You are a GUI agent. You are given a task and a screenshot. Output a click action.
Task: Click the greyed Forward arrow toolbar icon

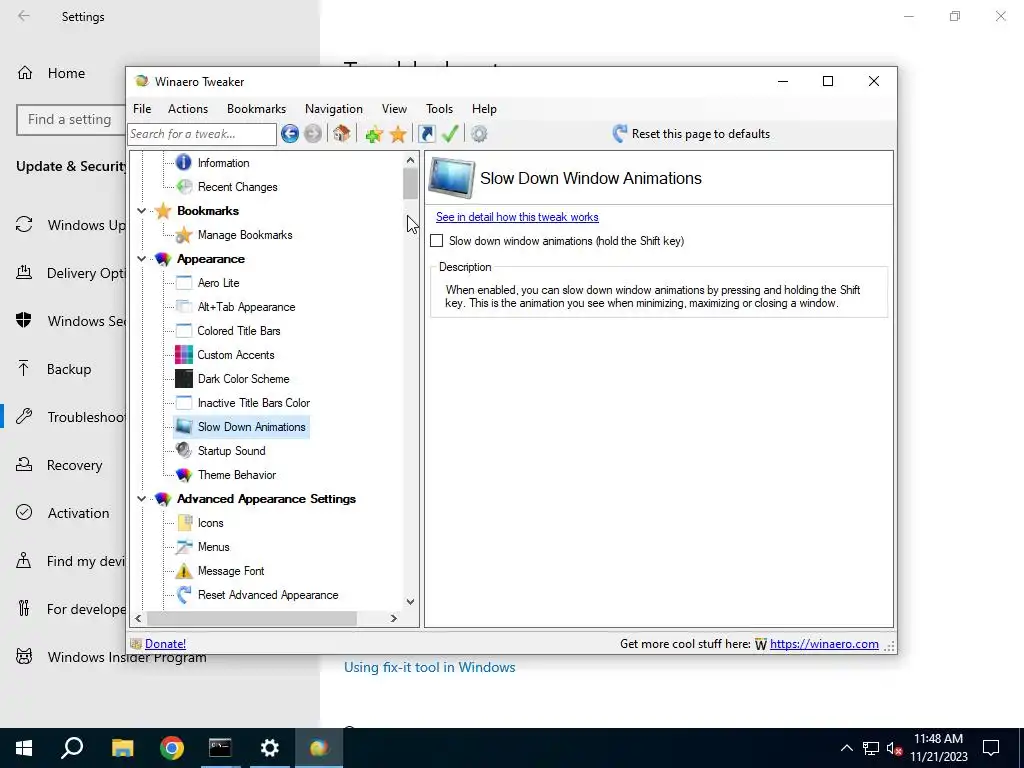pos(313,134)
